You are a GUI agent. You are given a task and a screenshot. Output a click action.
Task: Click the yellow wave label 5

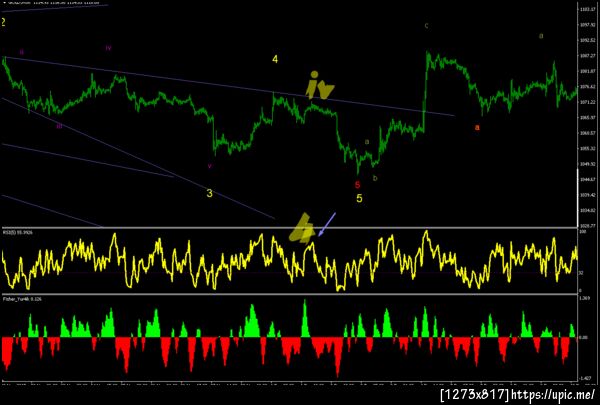[x=359, y=198]
